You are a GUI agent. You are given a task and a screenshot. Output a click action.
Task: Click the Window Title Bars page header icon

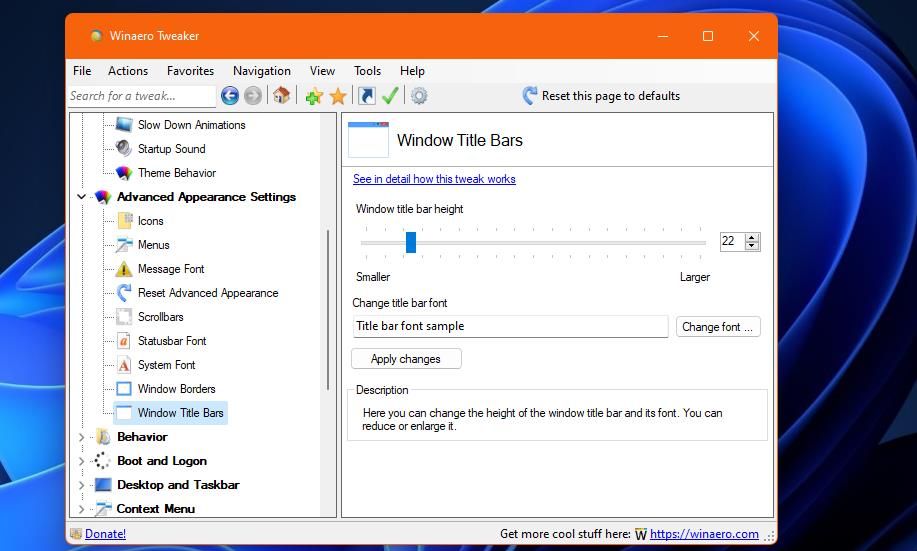pyautogui.click(x=368, y=139)
